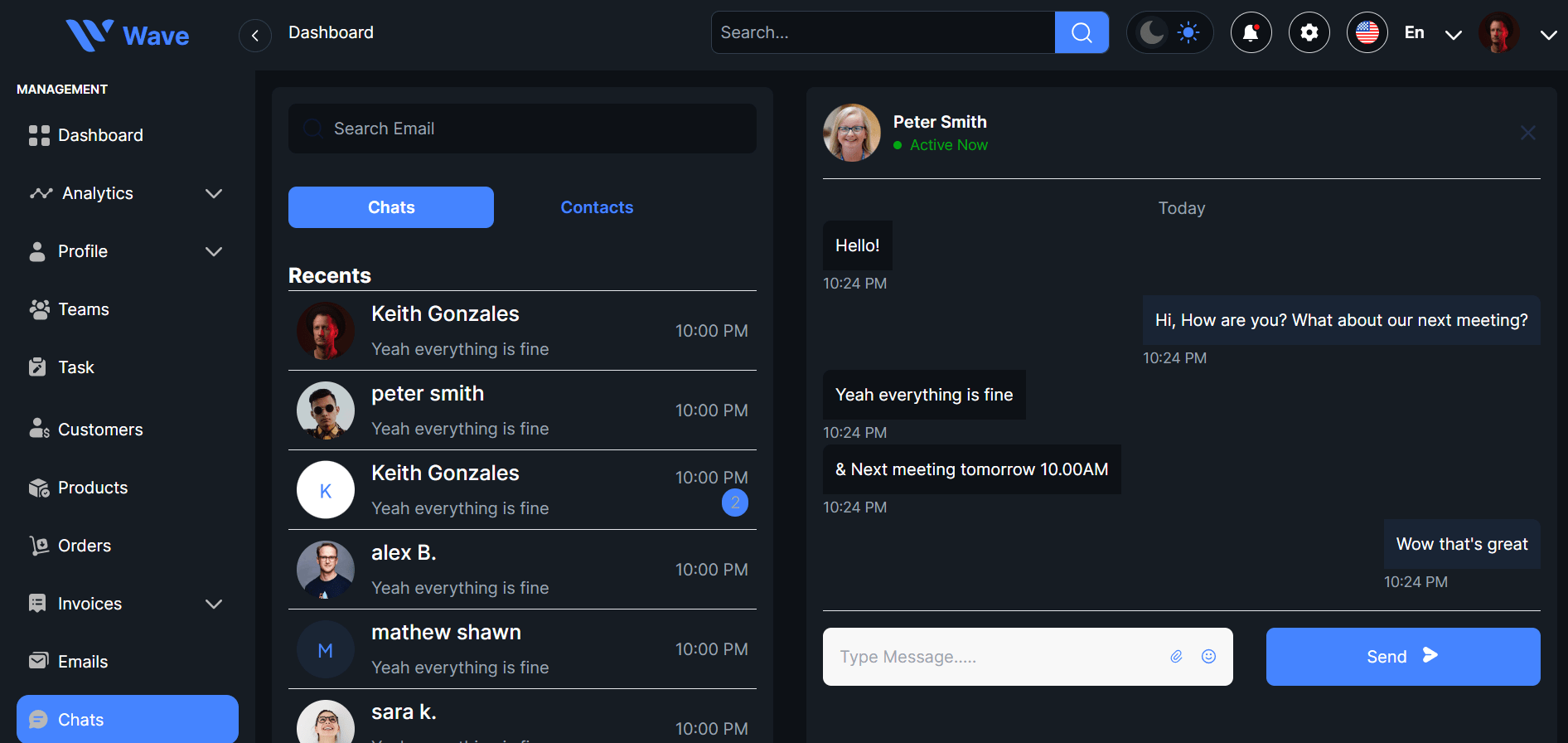Close the Peter Smith chat panel
Viewport: 1568px width, 743px height.
pos(1528,133)
